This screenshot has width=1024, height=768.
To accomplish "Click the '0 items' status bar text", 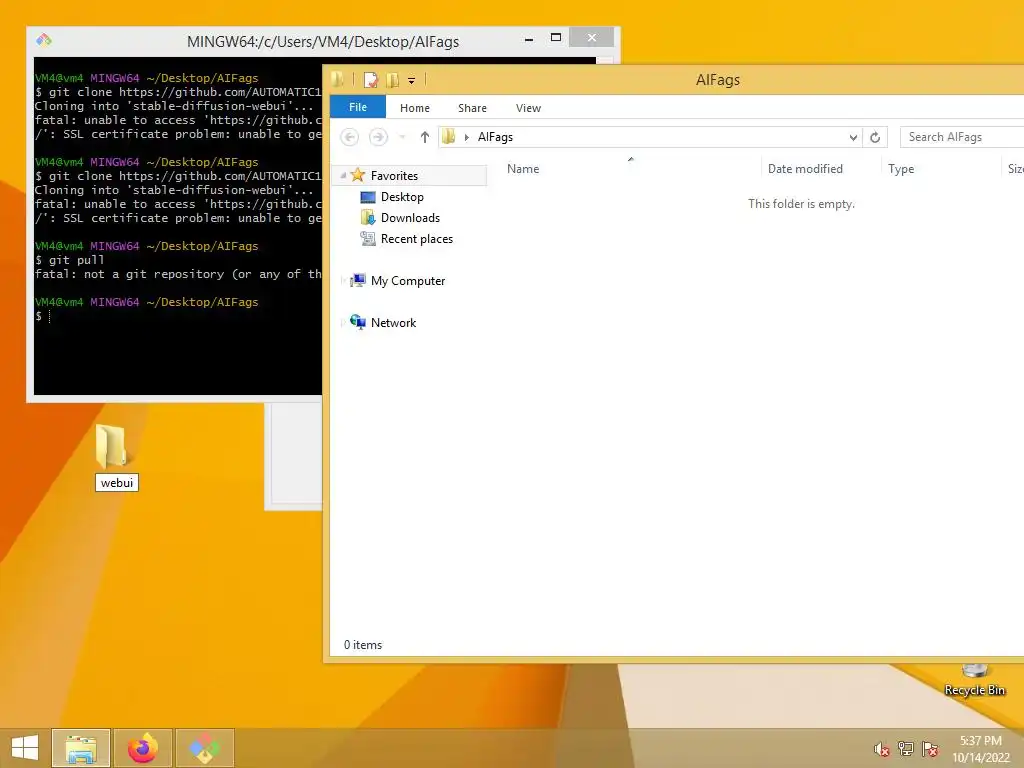I will click(363, 645).
